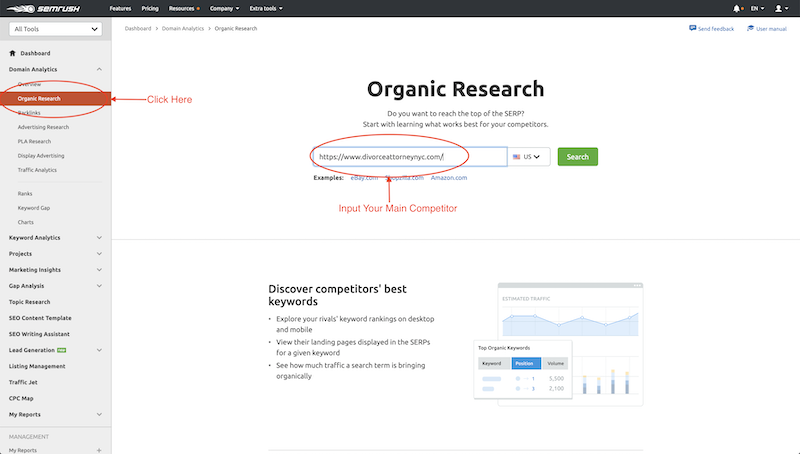Open Ranks in sidebar
800x454 pixels.
point(25,194)
